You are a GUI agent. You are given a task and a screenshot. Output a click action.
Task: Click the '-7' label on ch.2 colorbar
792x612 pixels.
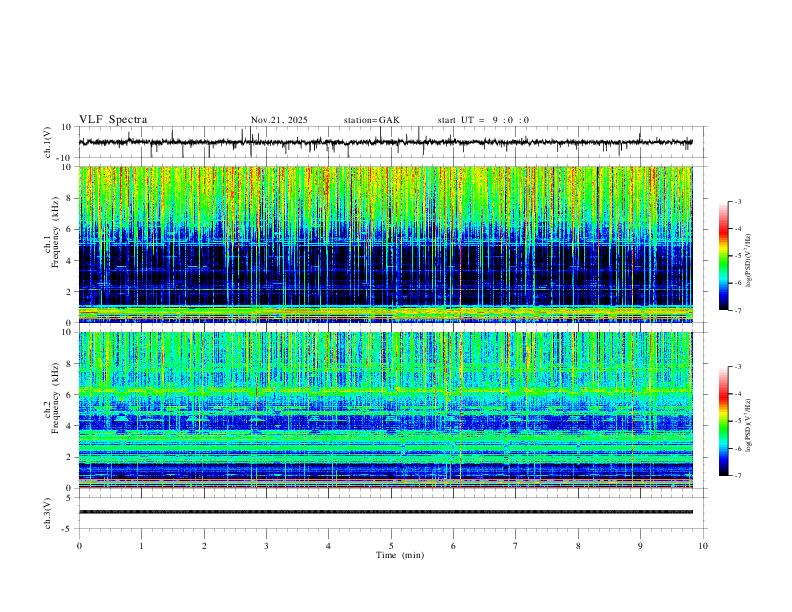(737, 476)
